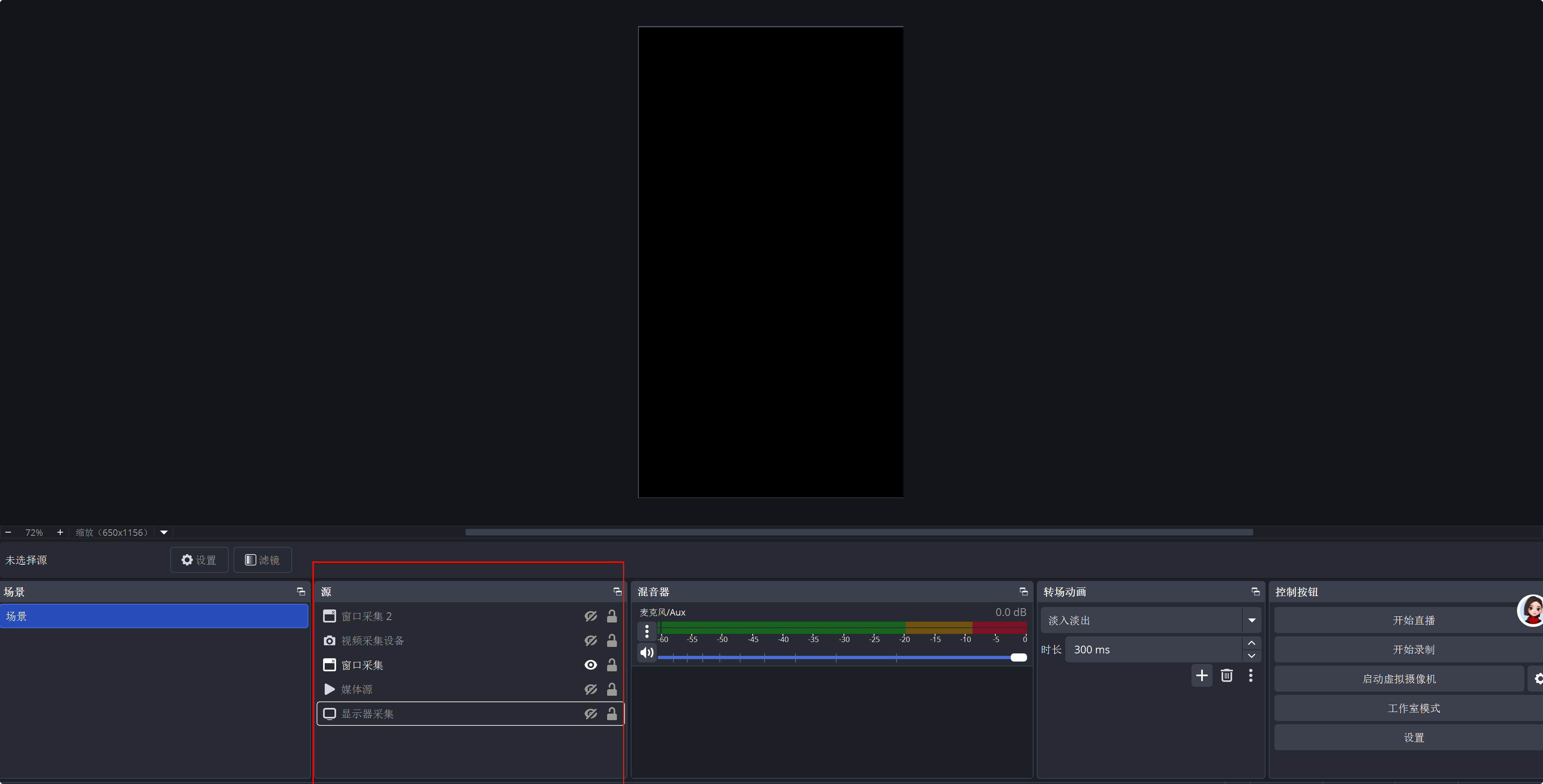Delete transition using trash icon
The image size is (1543, 784).
[1226, 676]
